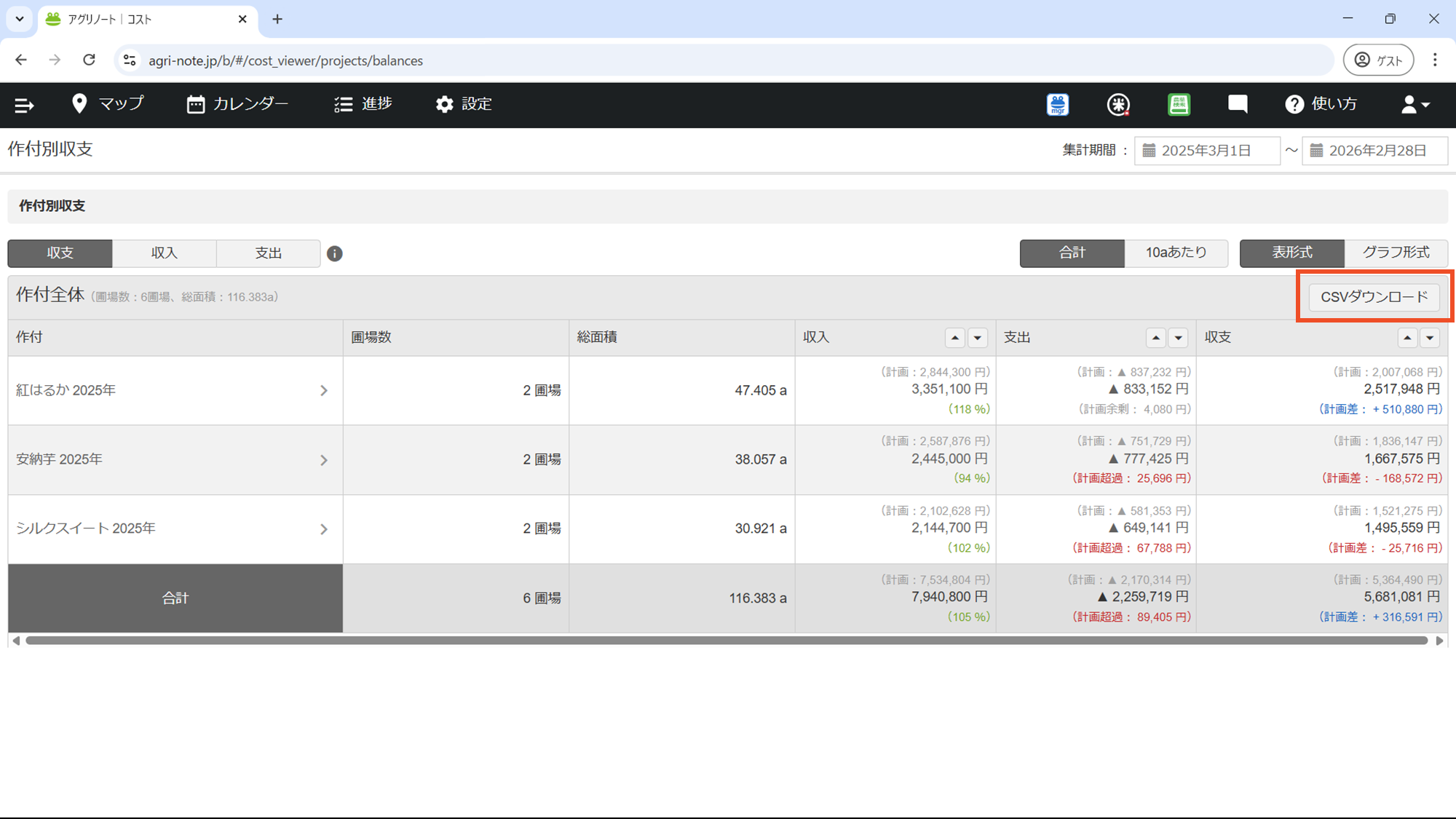This screenshot has width=1456, height=819.
Task: Click the table's horizontal scrollbar
Action: pyautogui.click(x=726, y=641)
